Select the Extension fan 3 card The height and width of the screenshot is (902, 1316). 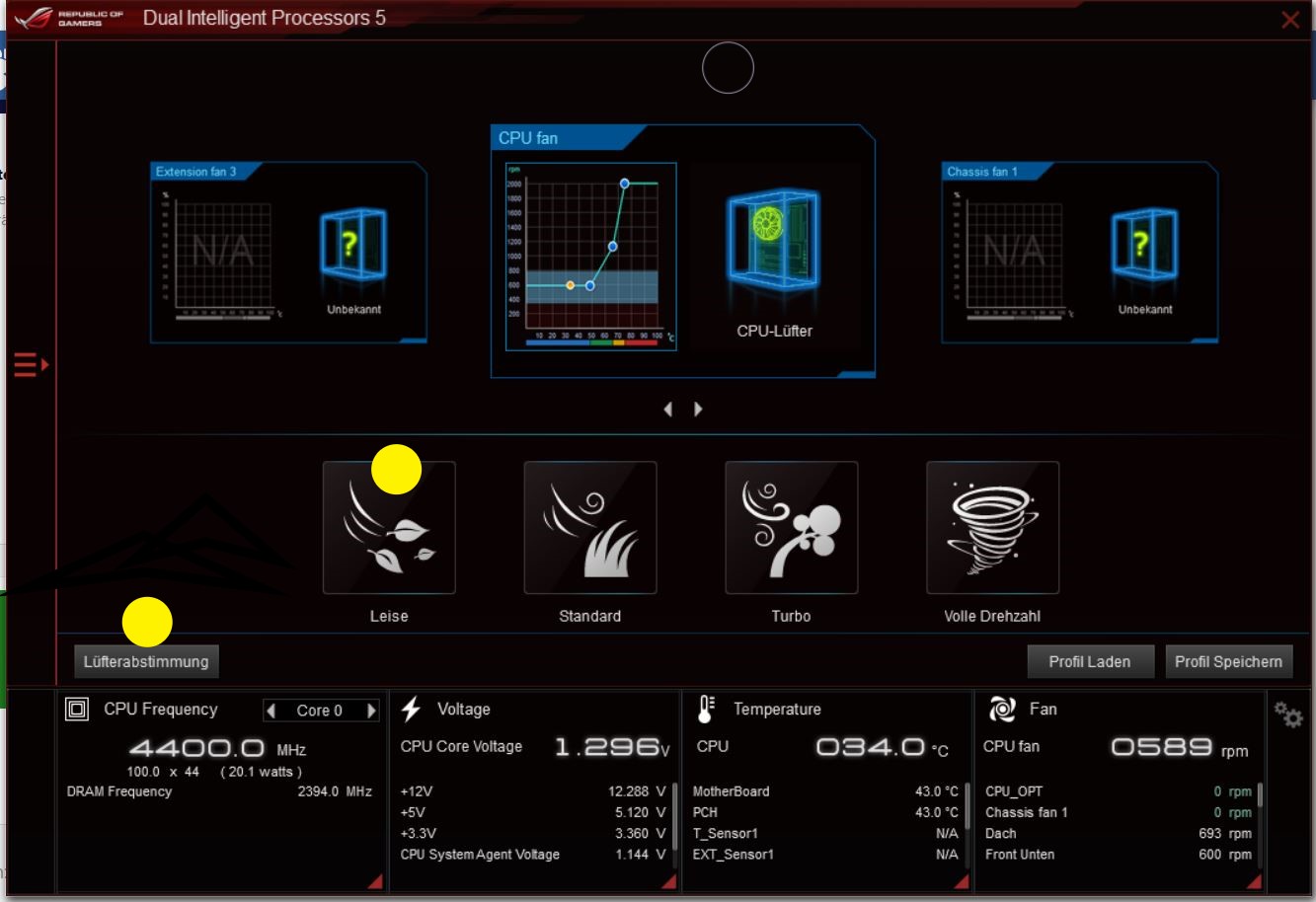pyautogui.click(x=288, y=253)
